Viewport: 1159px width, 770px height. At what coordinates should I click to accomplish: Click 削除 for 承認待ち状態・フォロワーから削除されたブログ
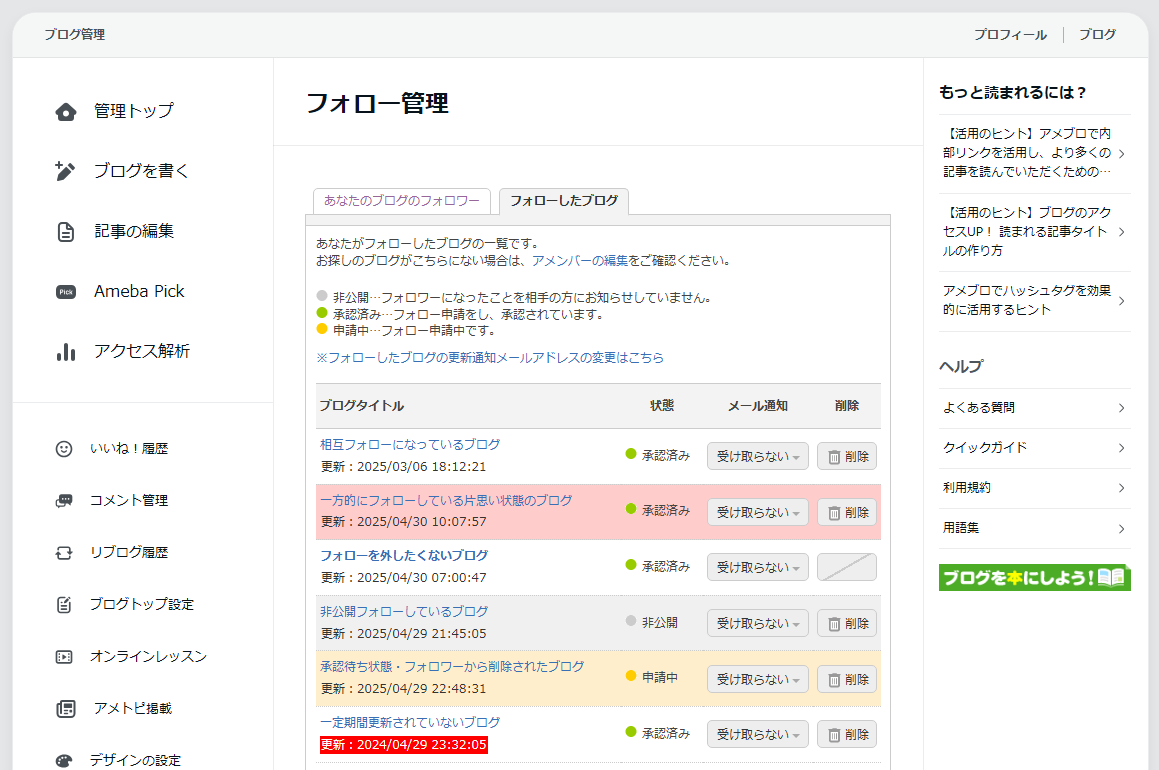click(x=847, y=679)
